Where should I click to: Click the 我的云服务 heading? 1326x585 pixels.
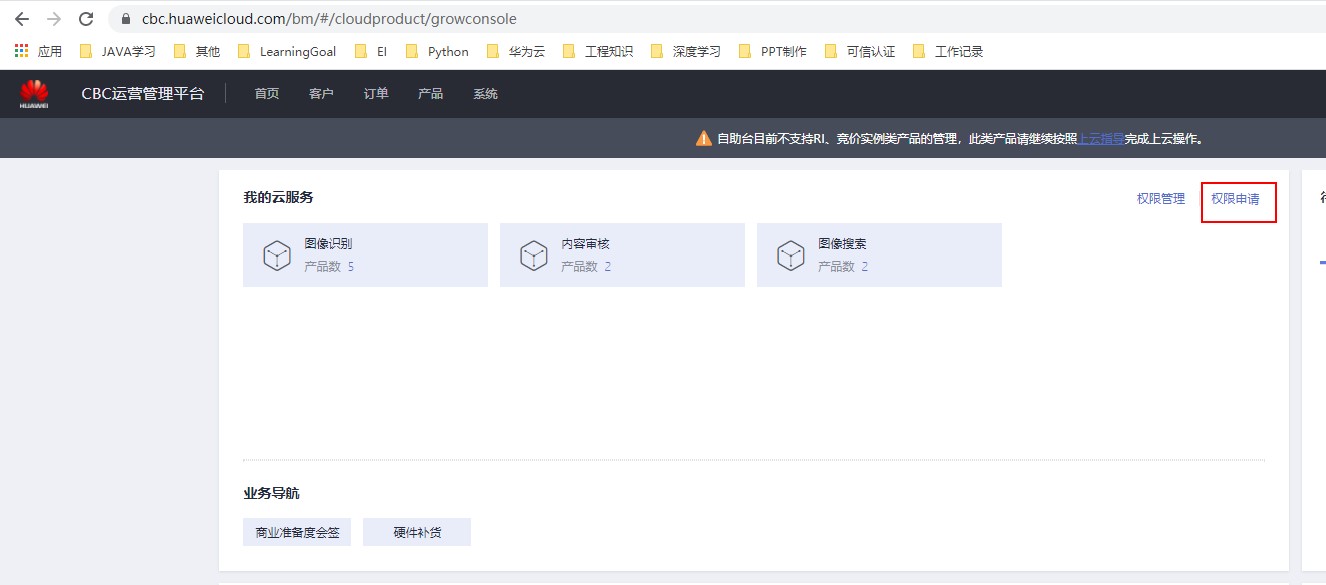(278, 197)
